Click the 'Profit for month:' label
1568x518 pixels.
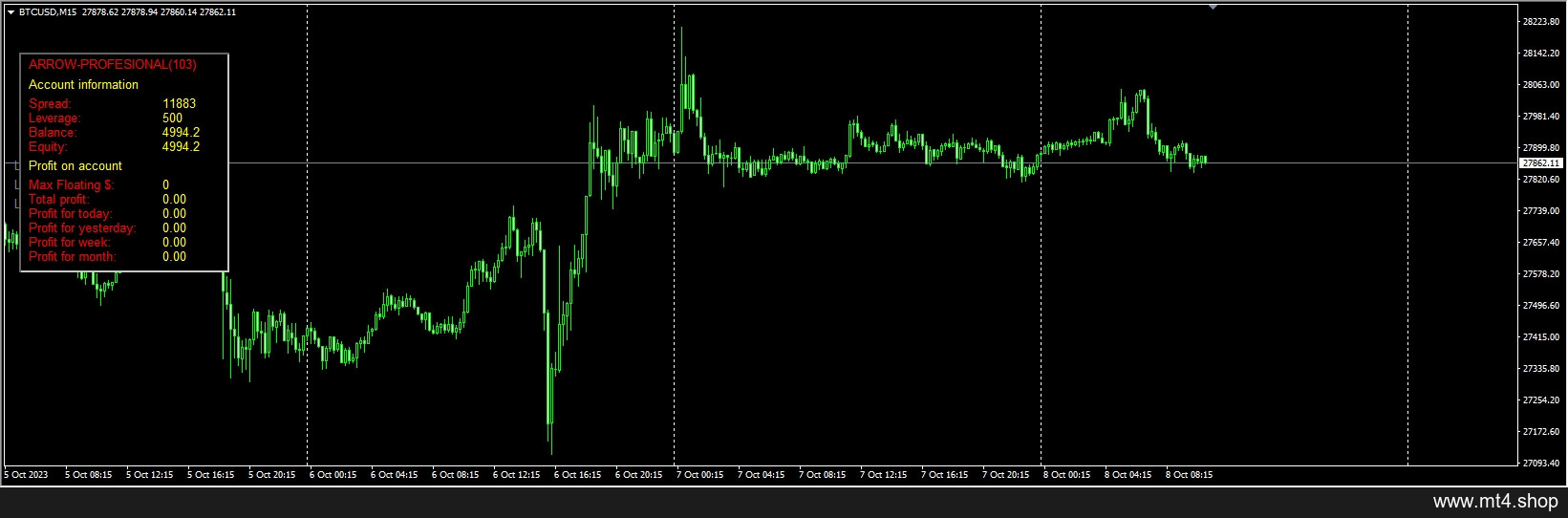tap(73, 256)
